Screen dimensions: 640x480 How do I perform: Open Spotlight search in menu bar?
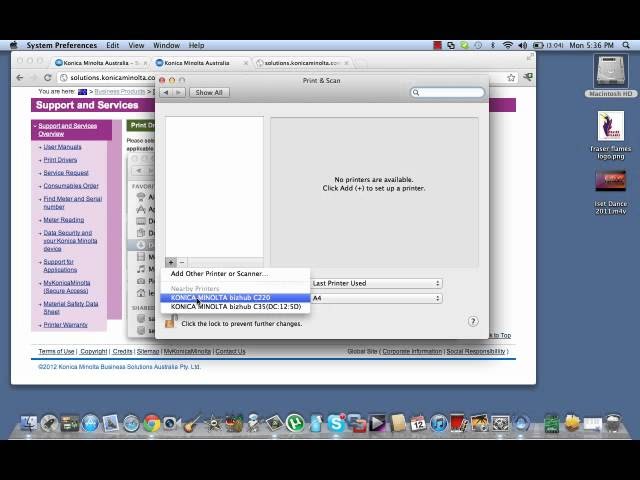coord(626,45)
